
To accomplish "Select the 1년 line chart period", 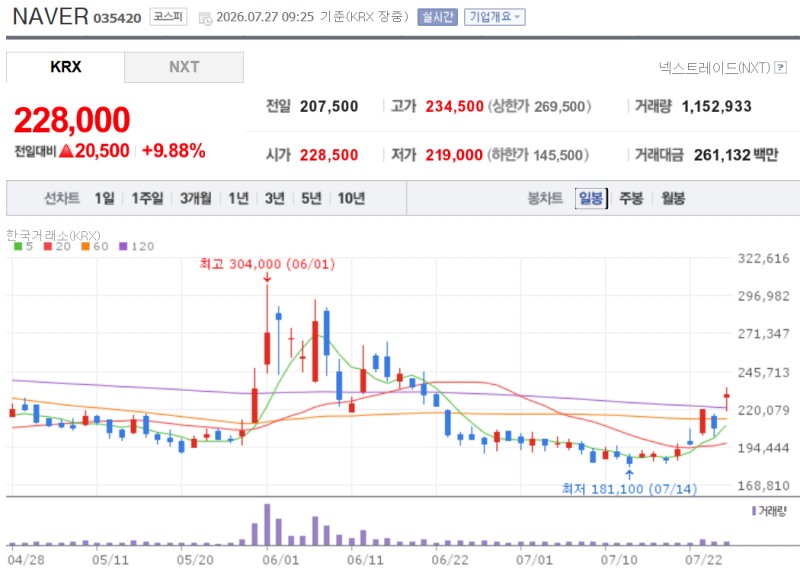I will [x=238, y=198].
